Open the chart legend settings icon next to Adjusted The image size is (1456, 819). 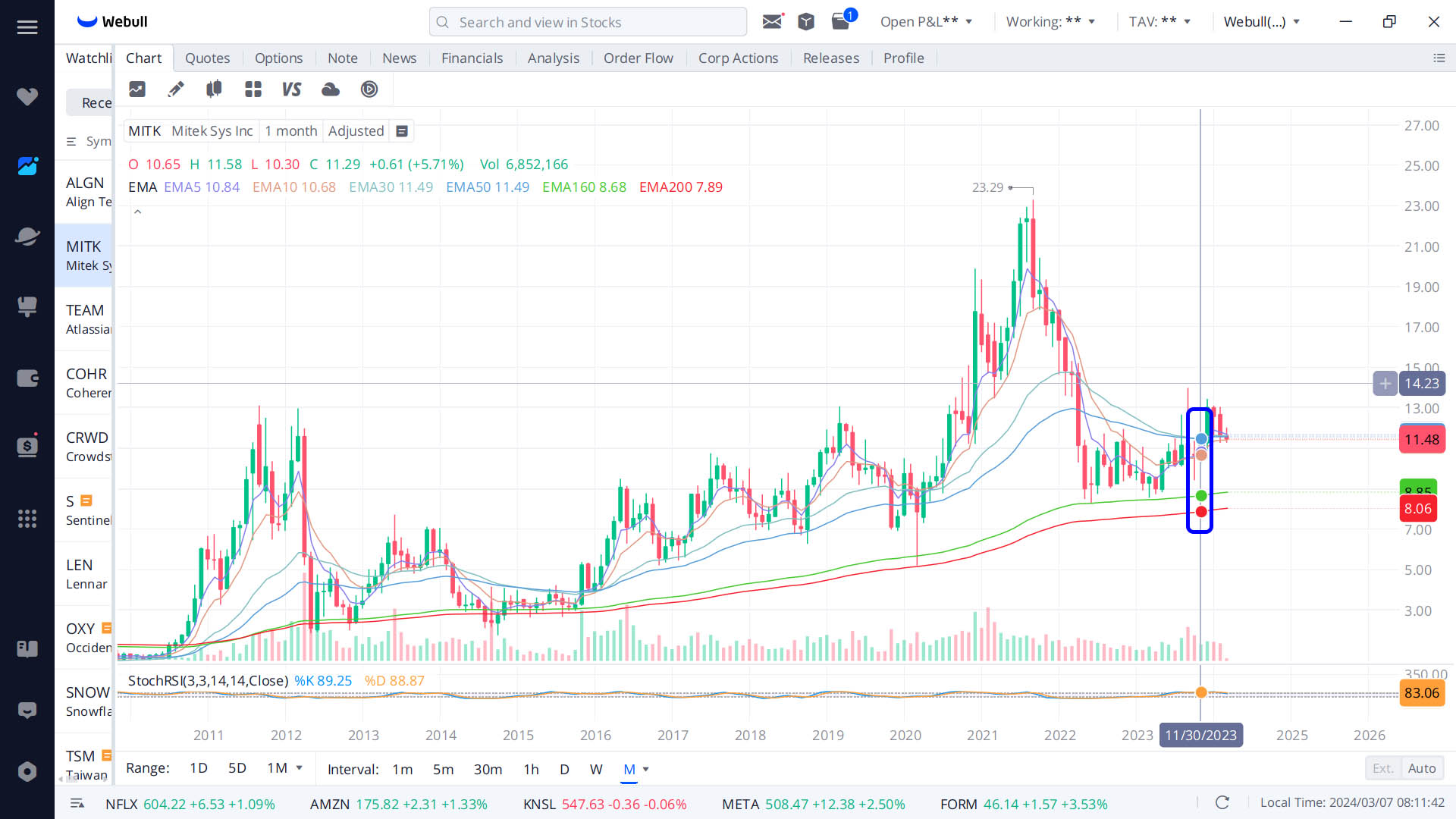[402, 131]
